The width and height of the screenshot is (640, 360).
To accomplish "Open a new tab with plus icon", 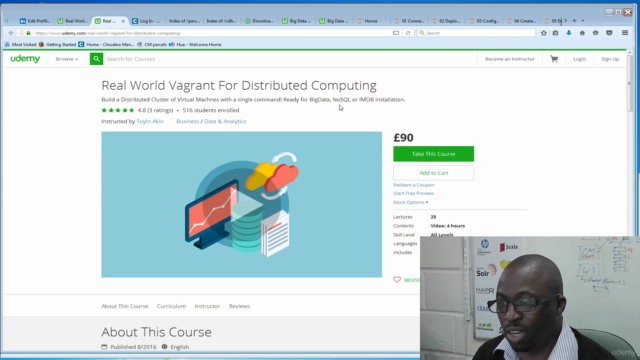I will click(x=574, y=20).
